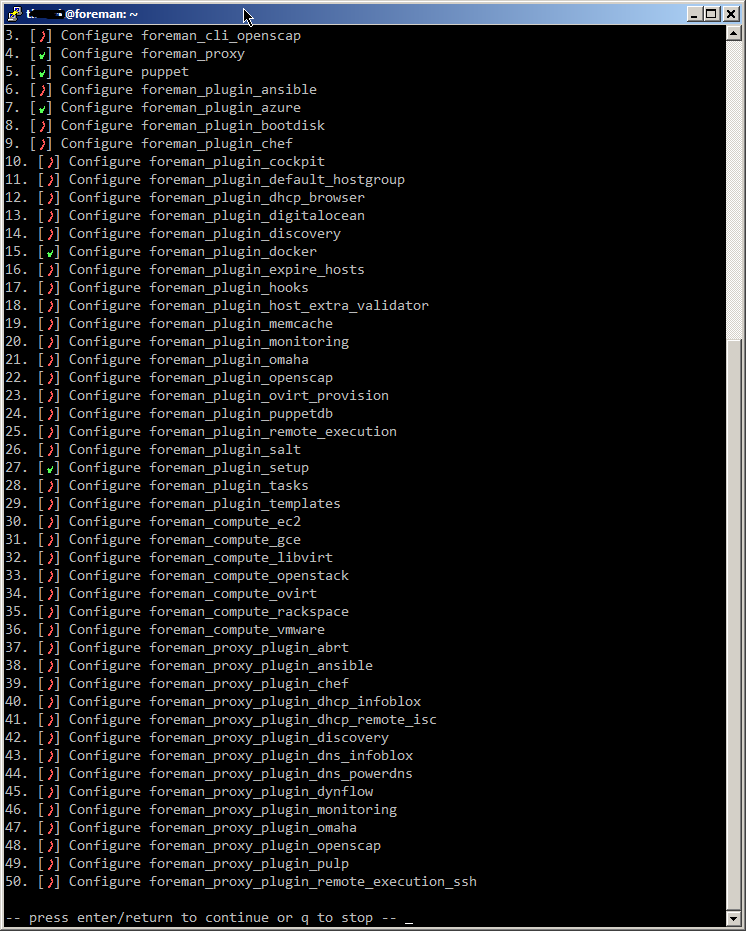Click the text 'Configure foreman_proxy_plugin_dhcp_infoblox'
Viewport: 746px width, 931px height.
click(245, 701)
